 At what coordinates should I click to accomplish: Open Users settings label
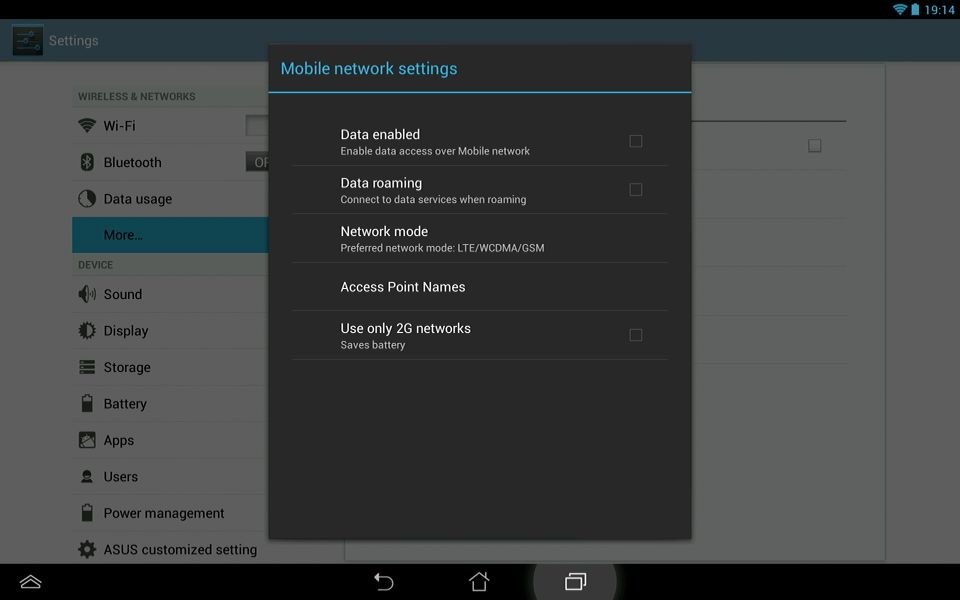121,476
